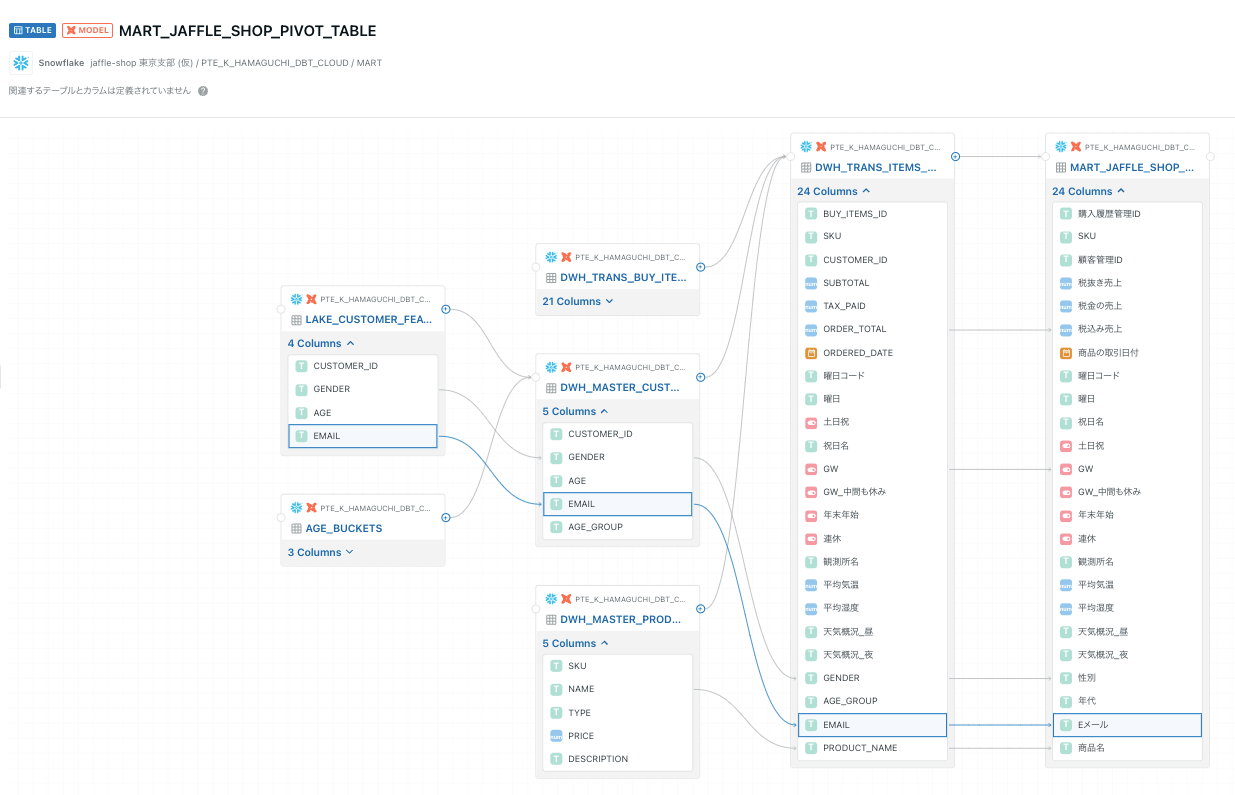Click plus icon on DWH_MASTER_CUST node
The image size is (1235, 795).
(x=701, y=377)
